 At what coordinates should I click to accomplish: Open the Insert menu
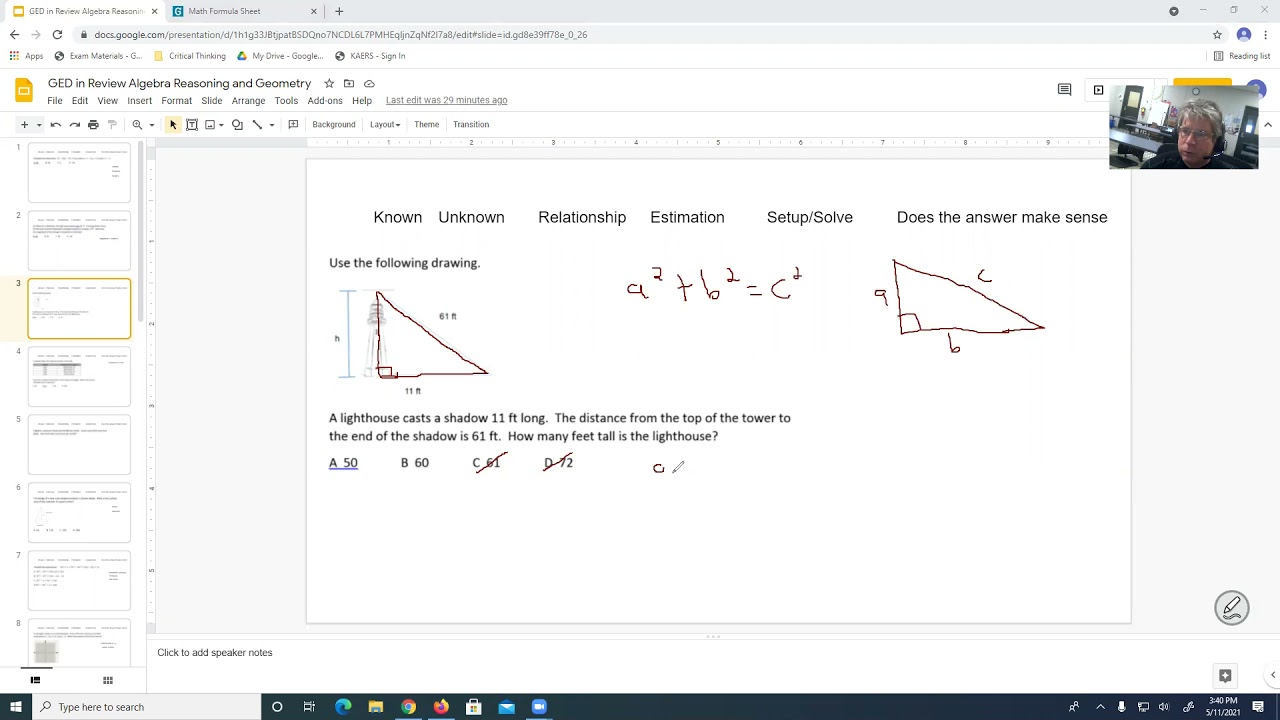140,101
